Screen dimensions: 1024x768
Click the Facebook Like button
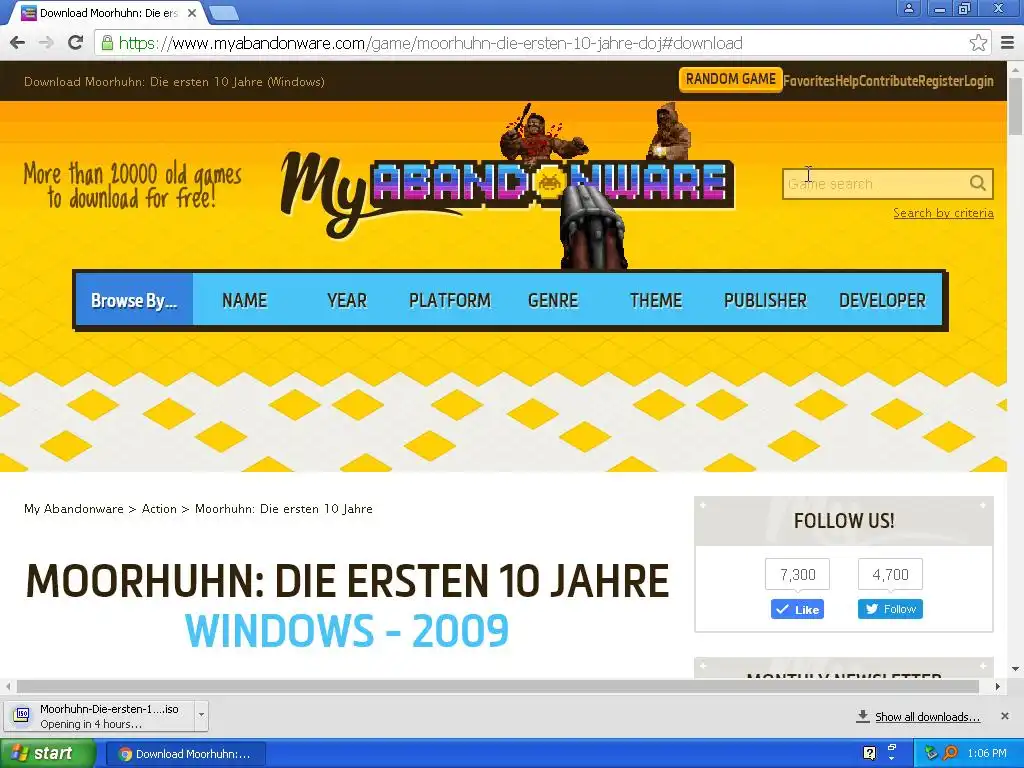click(797, 609)
